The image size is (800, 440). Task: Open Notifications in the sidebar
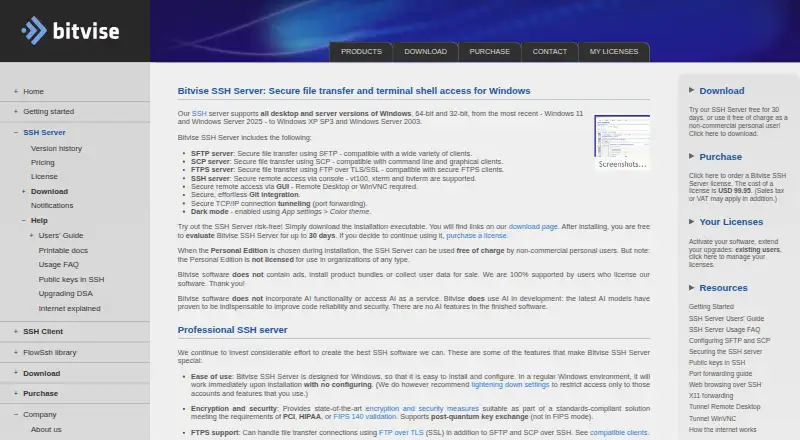[x=52, y=205]
